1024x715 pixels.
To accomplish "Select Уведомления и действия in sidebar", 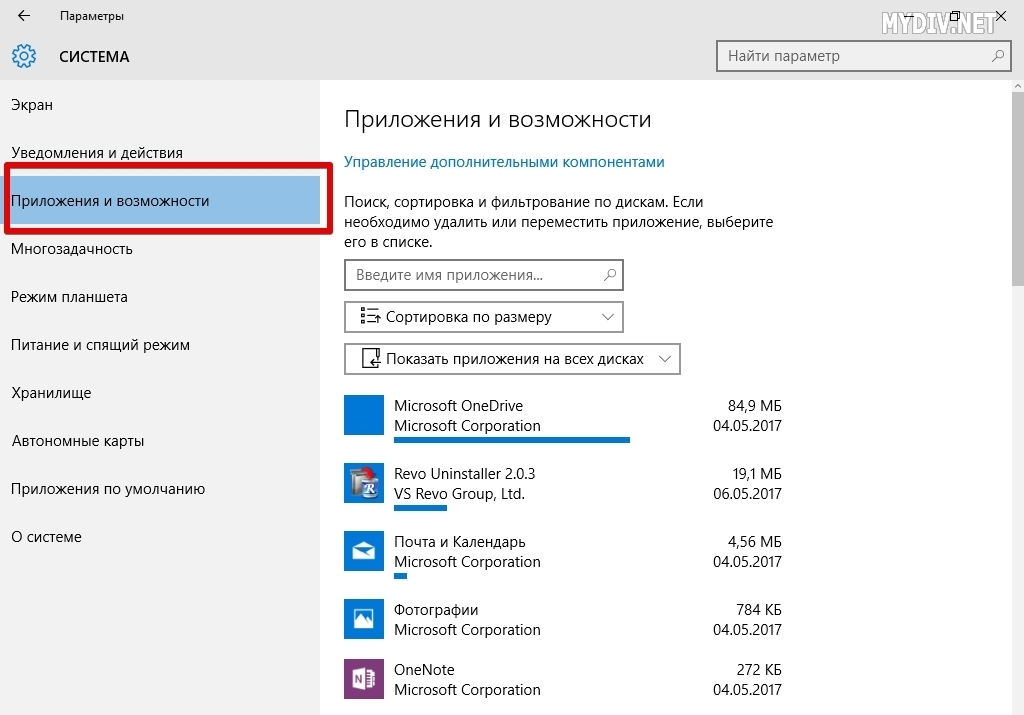I will [97, 153].
